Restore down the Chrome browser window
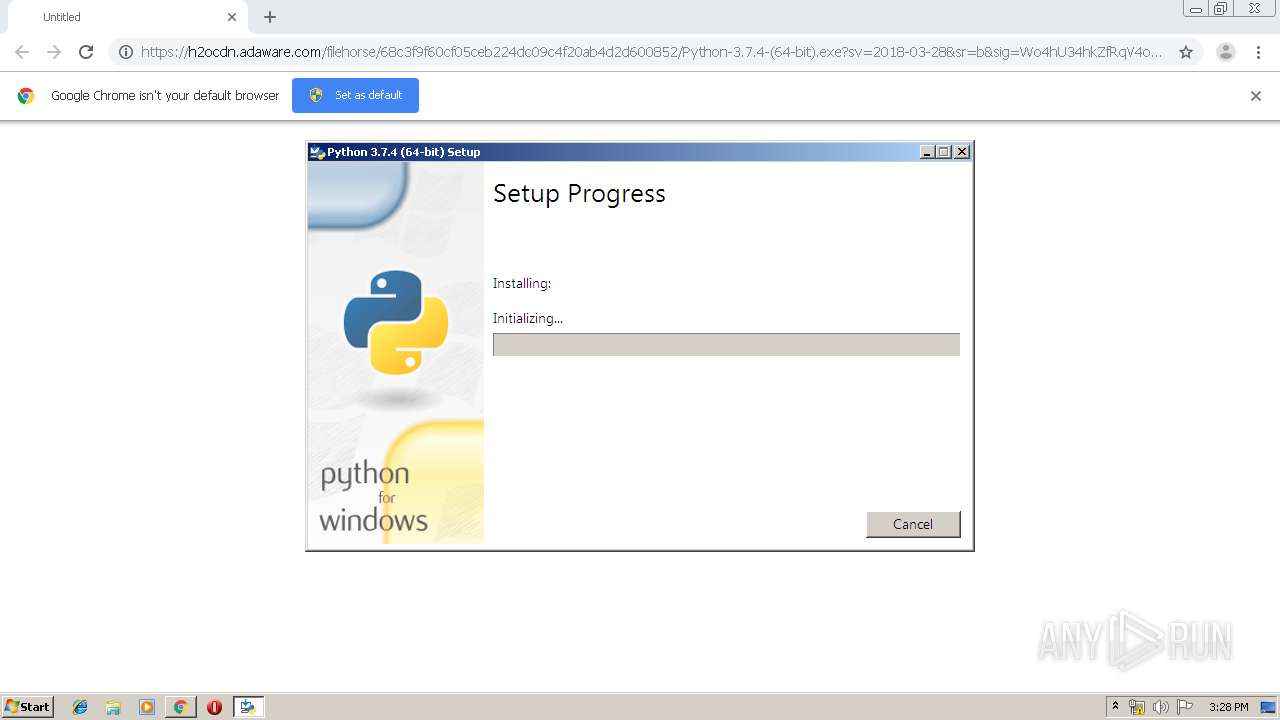Screen dimensions: 1280x720 1221,9
